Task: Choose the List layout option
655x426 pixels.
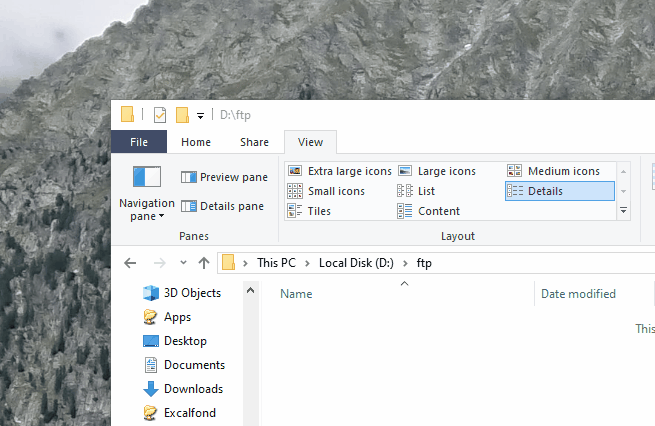Action: [x=416, y=191]
